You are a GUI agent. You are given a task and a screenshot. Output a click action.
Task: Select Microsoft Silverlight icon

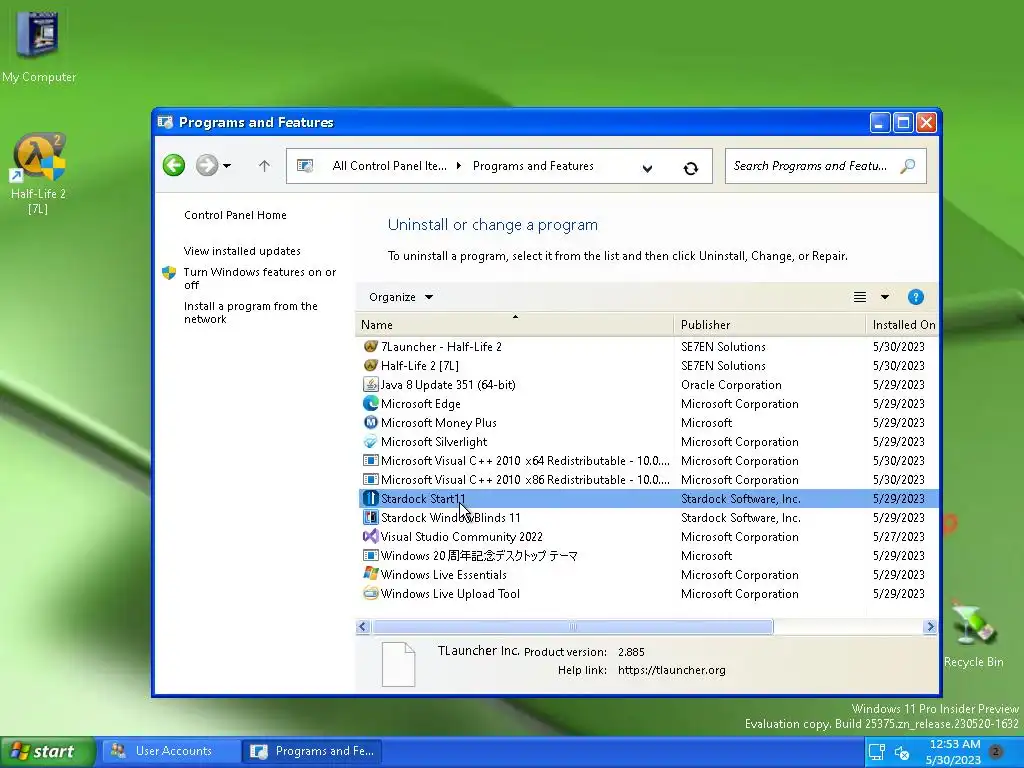[x=370, y=441]
